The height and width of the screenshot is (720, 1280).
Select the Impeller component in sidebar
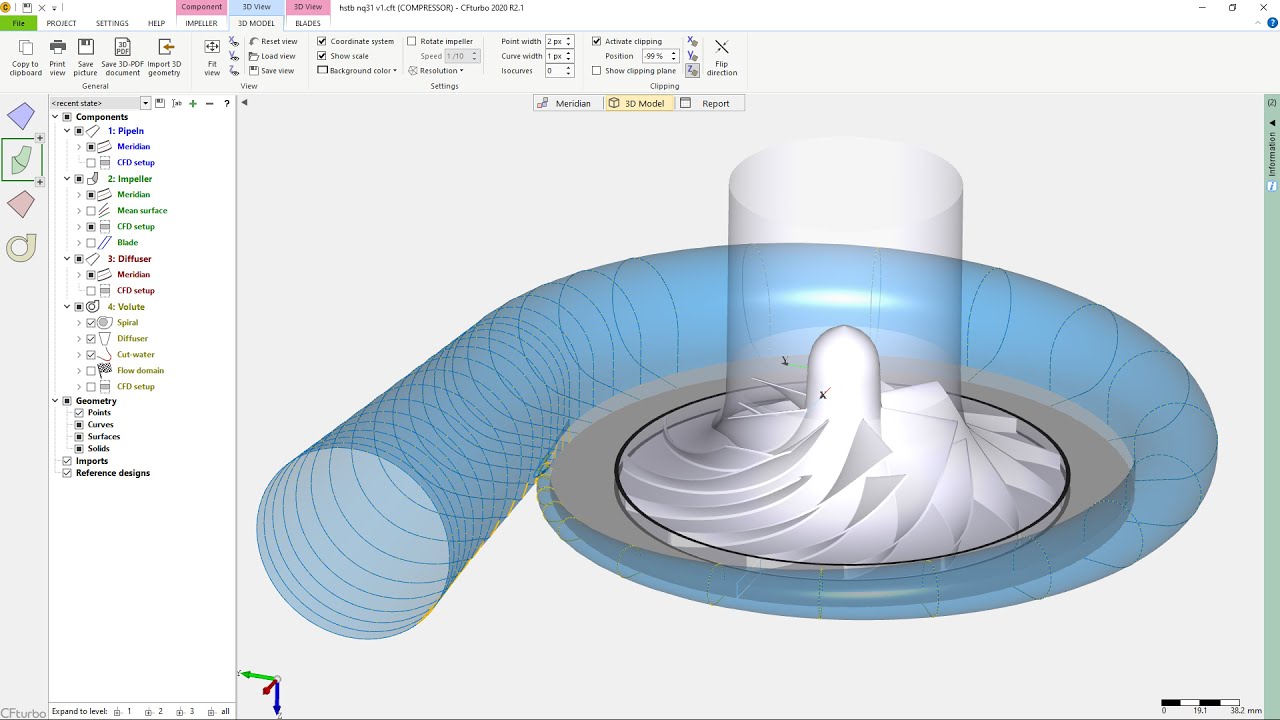[21, 160]
